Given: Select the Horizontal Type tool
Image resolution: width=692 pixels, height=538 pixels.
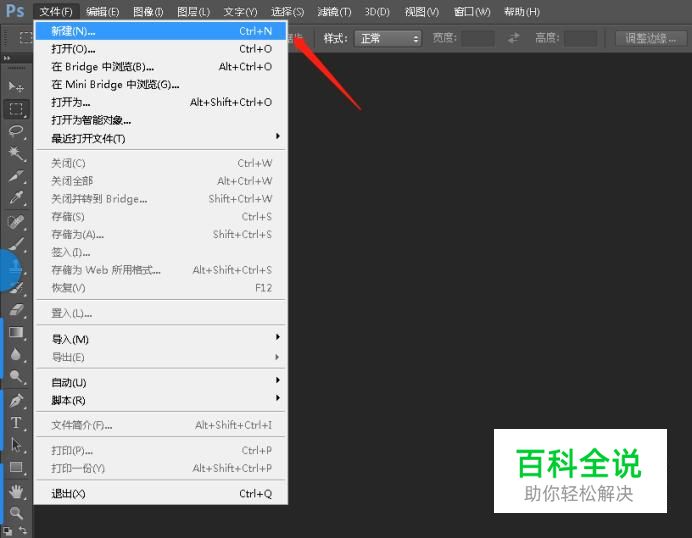Looking at the screenshot, I should click(16, 422).
